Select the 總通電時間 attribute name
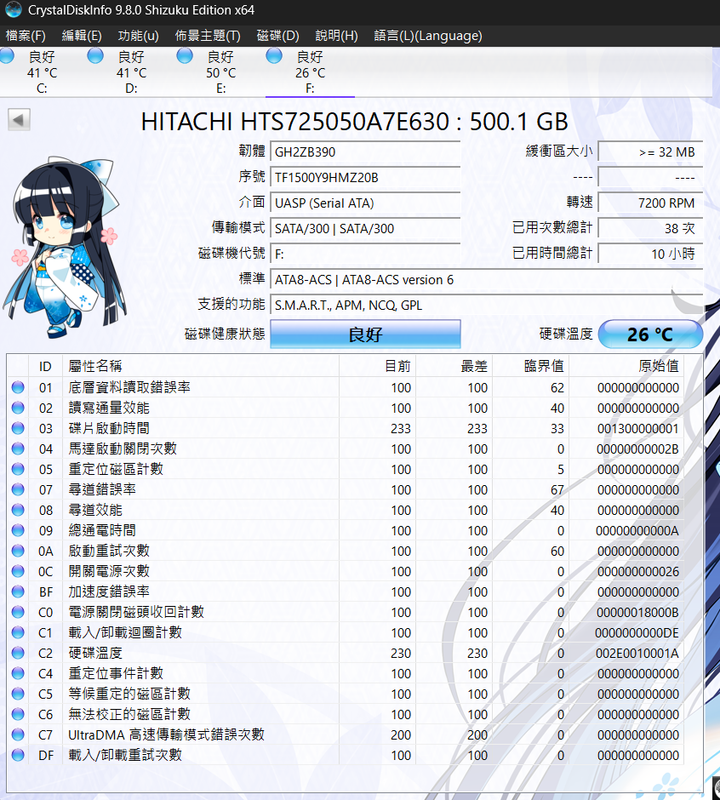Image resolution: width=720 pixels, height=800 pixels. 102,530
